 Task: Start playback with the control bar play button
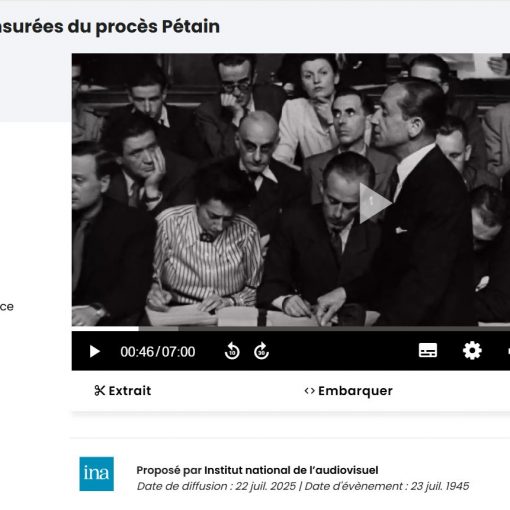point(94,351)
